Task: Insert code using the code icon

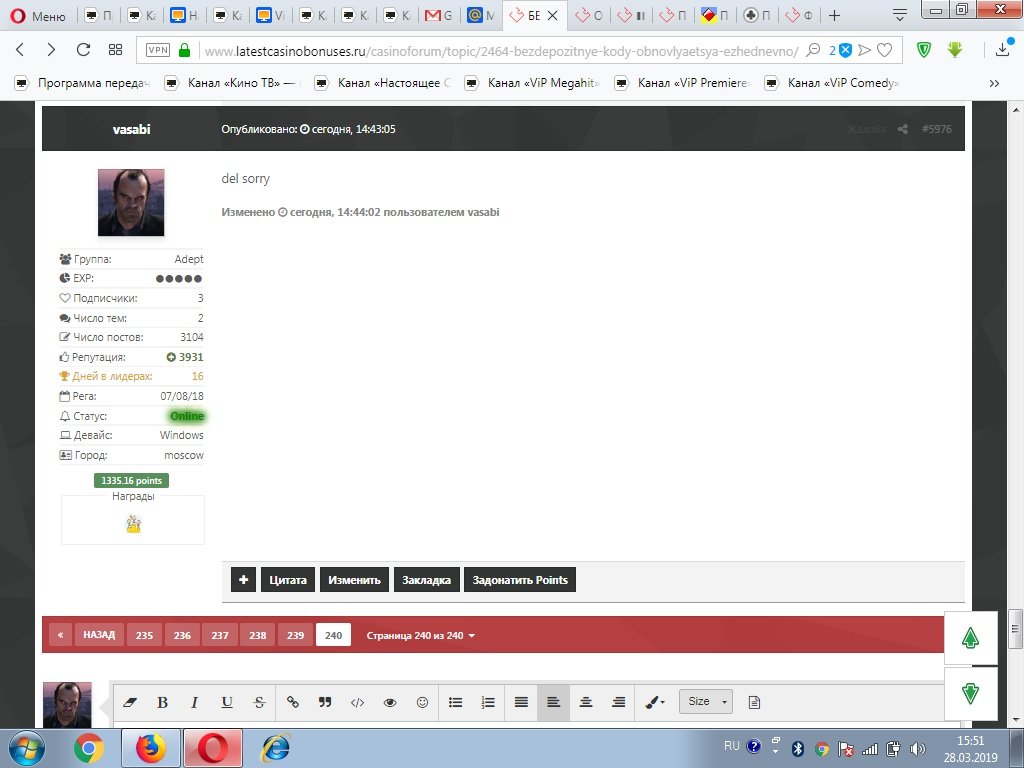Action: pos(357,702)
